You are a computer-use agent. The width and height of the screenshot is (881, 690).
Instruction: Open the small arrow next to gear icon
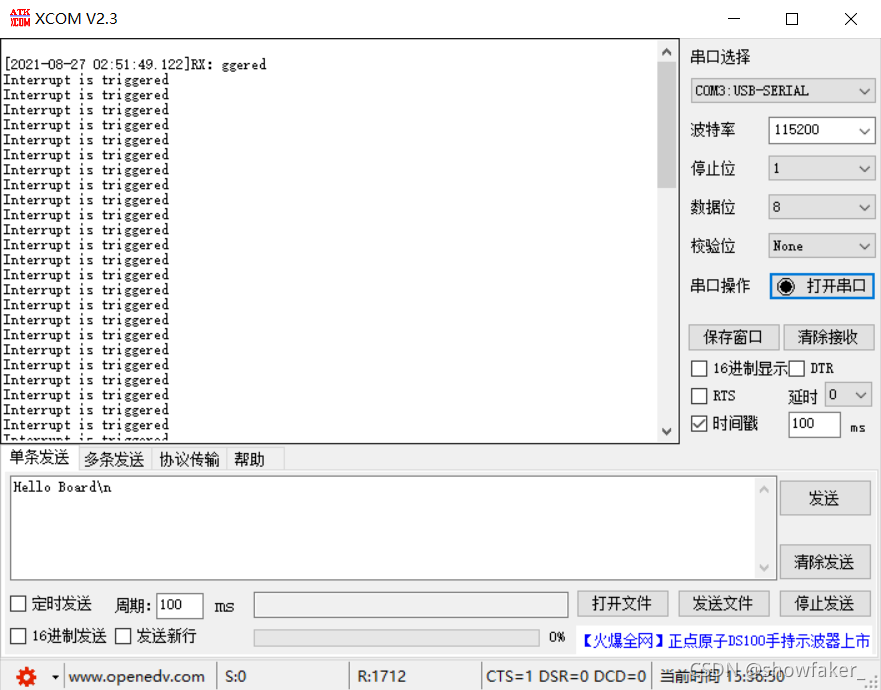pos(55,677)
